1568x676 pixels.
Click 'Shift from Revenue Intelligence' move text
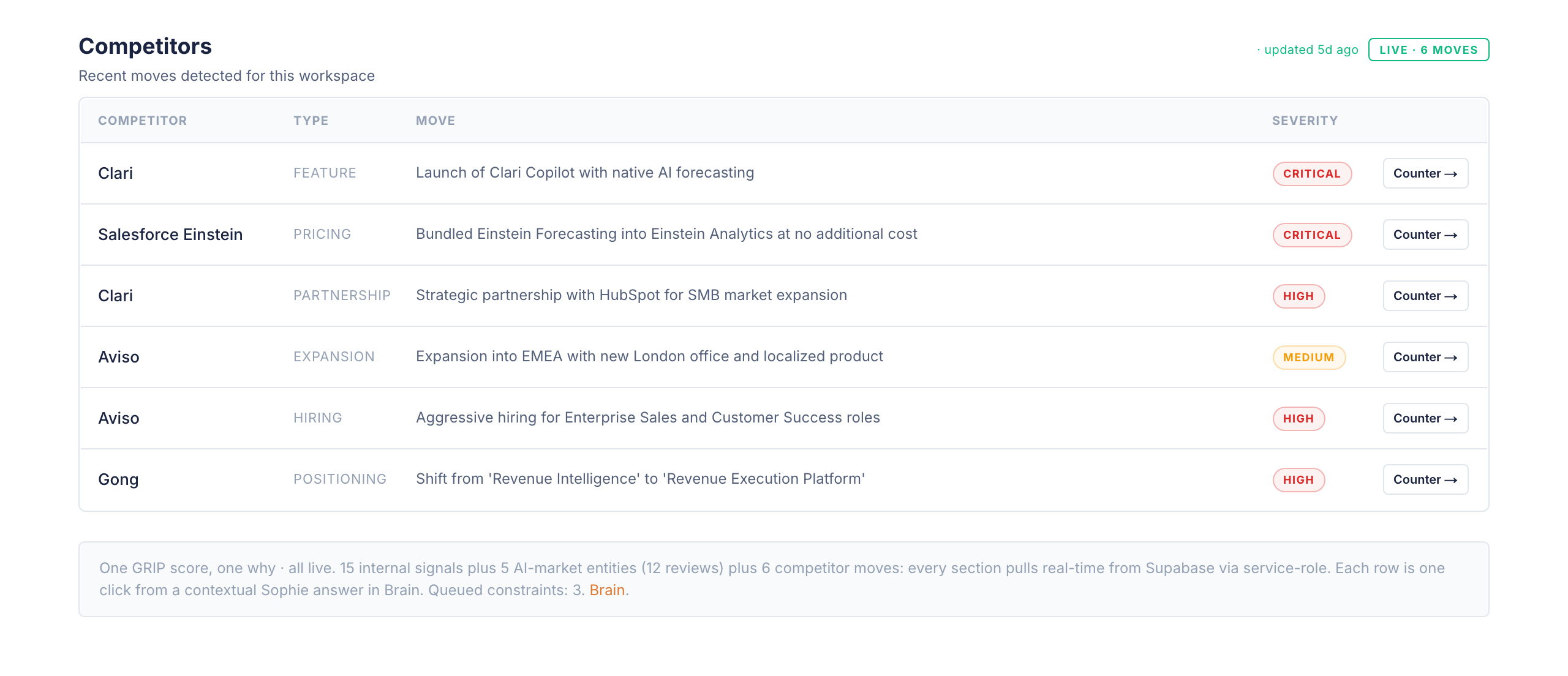pyautogui.click(x=641, y=479)
